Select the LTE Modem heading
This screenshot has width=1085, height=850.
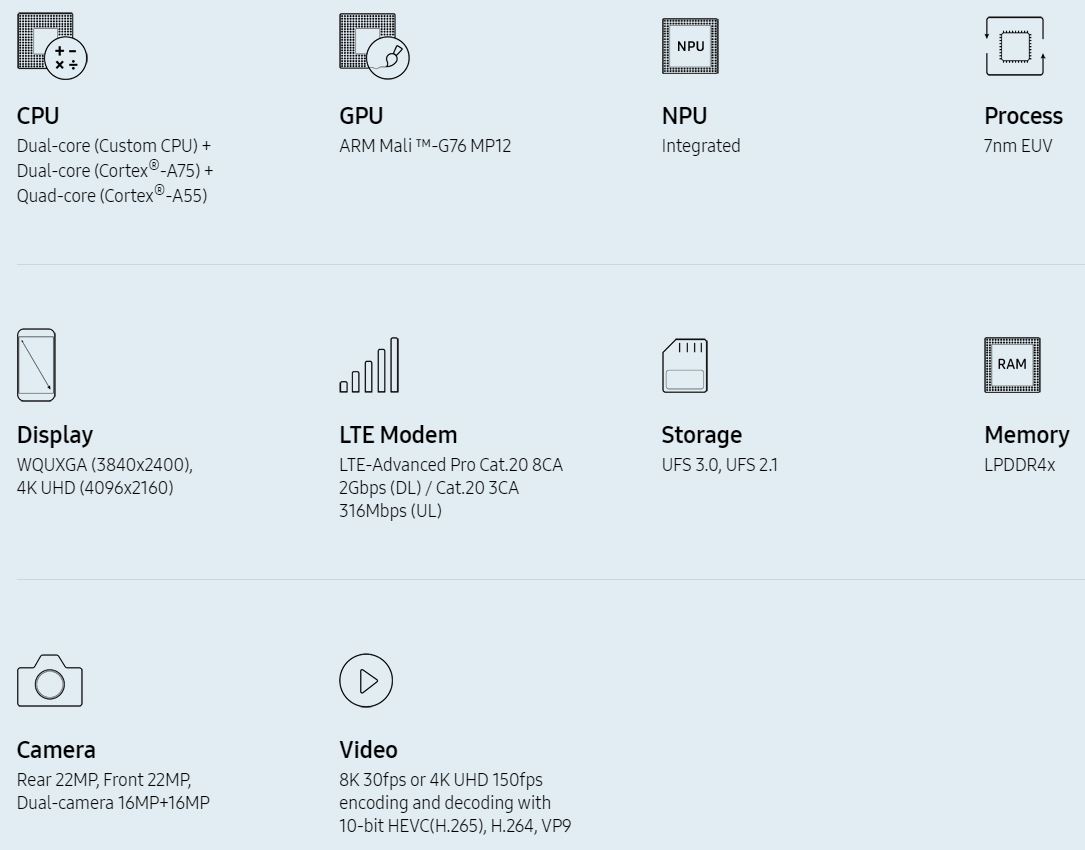[x=398, y=435]
